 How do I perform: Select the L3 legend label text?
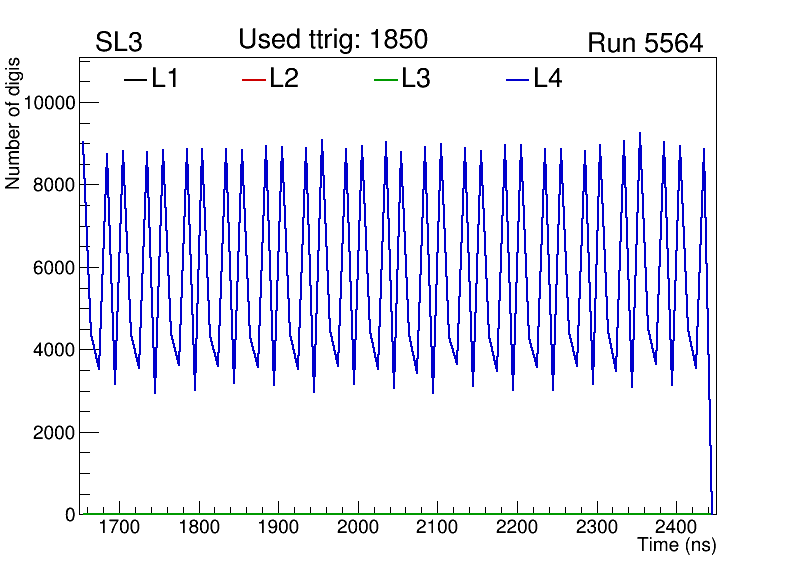416,79
